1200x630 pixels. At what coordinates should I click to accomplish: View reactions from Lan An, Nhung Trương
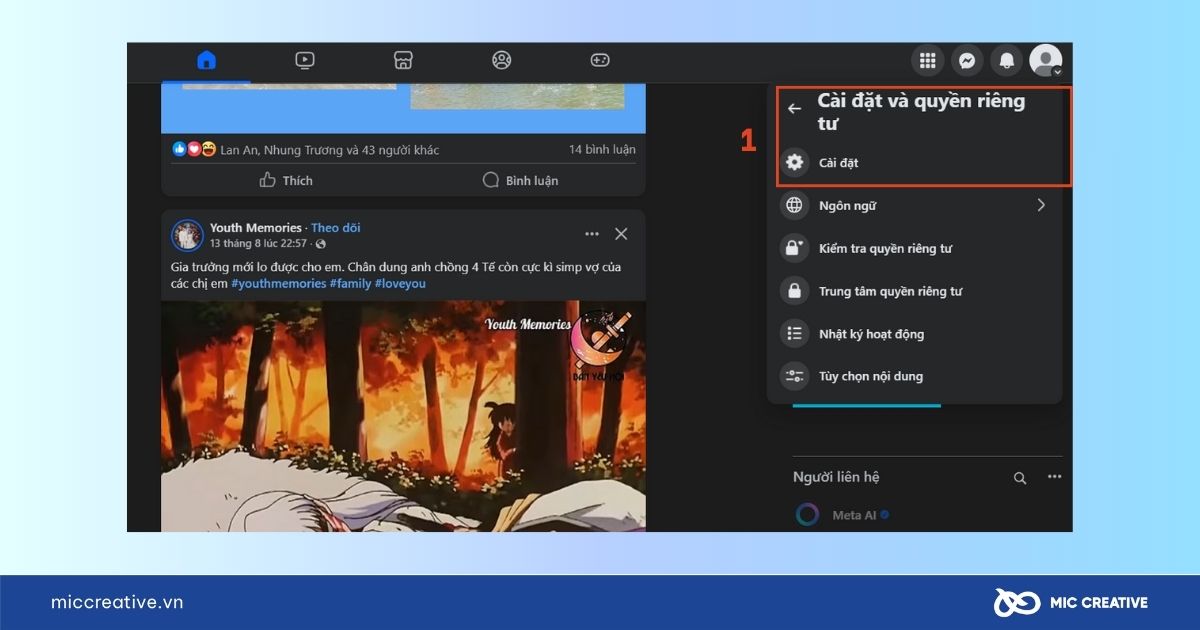[329, 150]
